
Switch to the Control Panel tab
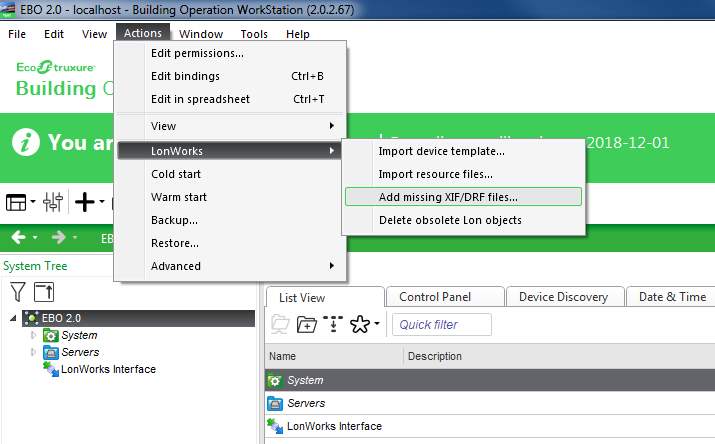(445, 297)
